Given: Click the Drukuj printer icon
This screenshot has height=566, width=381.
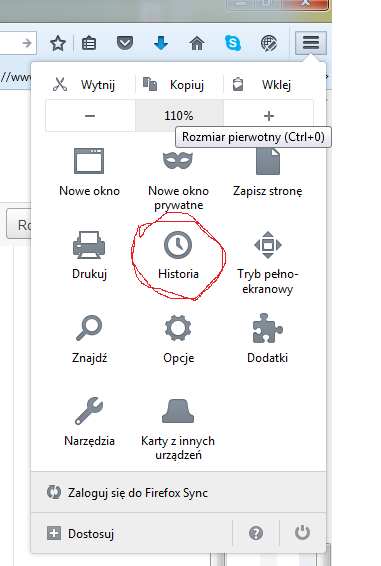Looking at the screenshot, I should pyautogui.click(x=89, y=245).
